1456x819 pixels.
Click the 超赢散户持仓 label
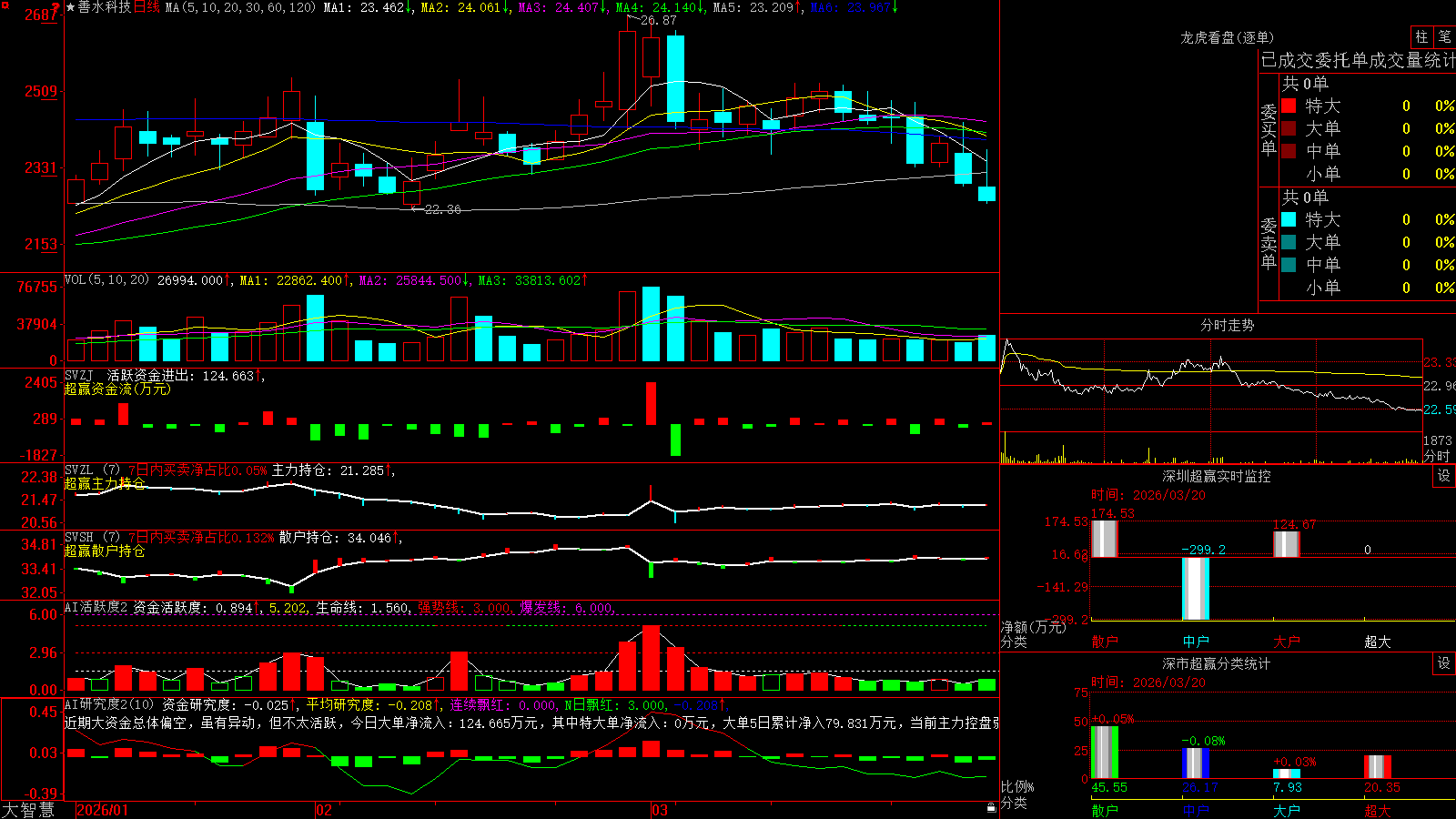[105, 551]
